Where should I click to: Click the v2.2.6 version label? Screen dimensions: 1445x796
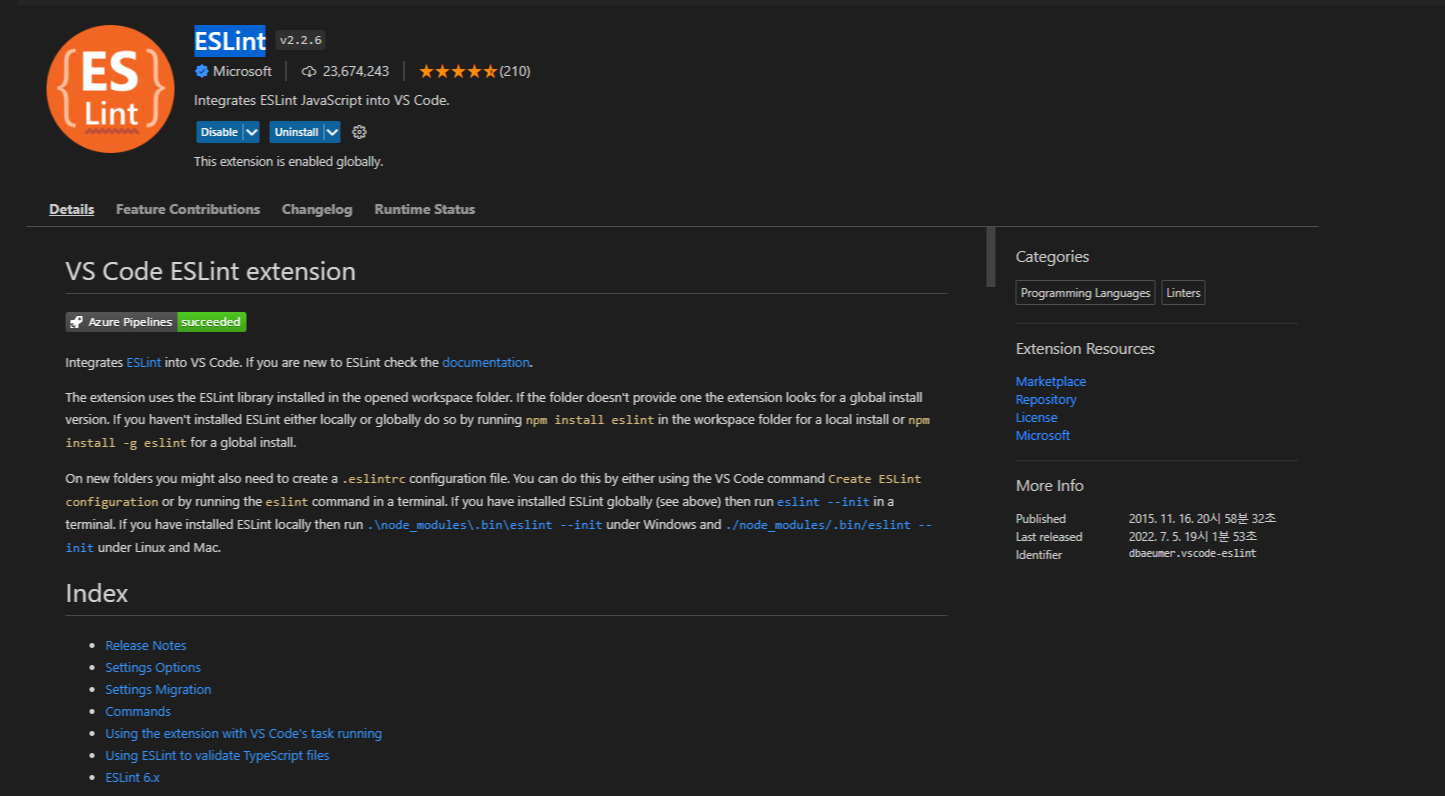301,40
